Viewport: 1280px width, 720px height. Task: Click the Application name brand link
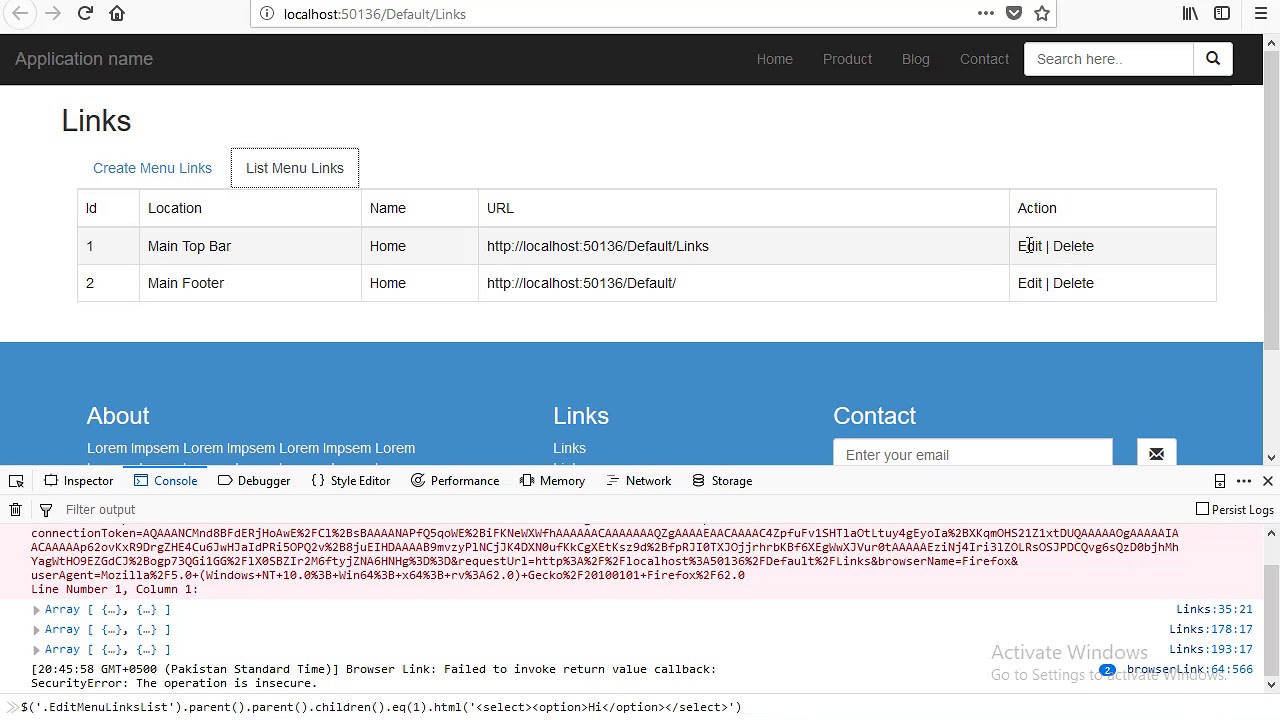(84, 59)
